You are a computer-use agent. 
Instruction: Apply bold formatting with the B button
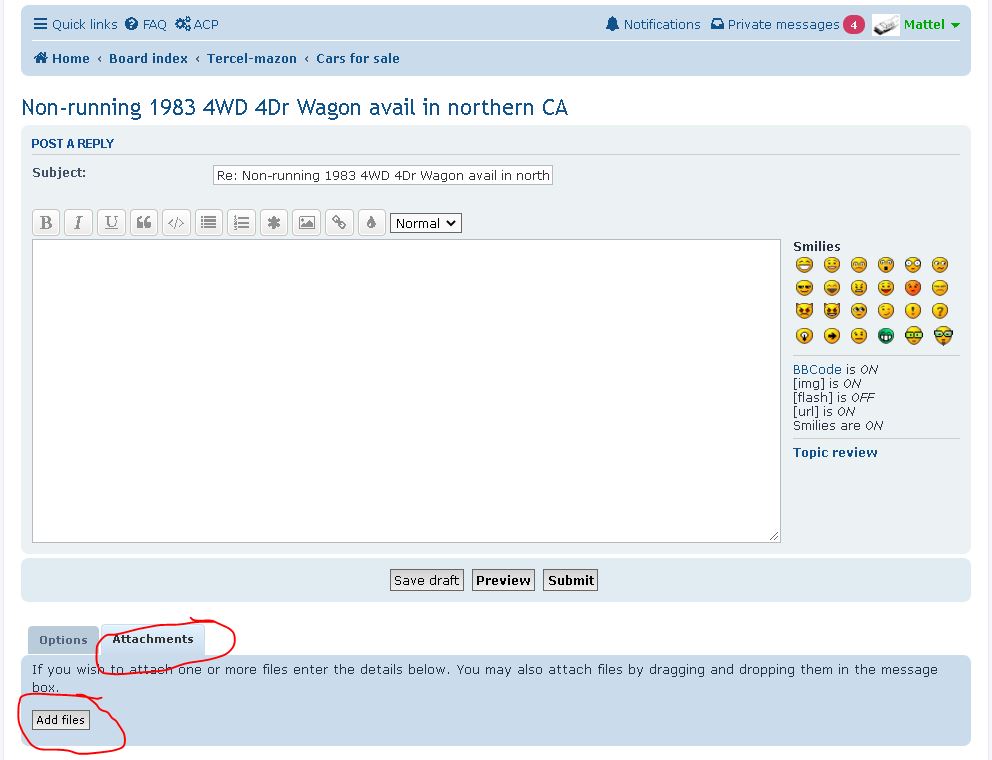[x=46, y=223]
